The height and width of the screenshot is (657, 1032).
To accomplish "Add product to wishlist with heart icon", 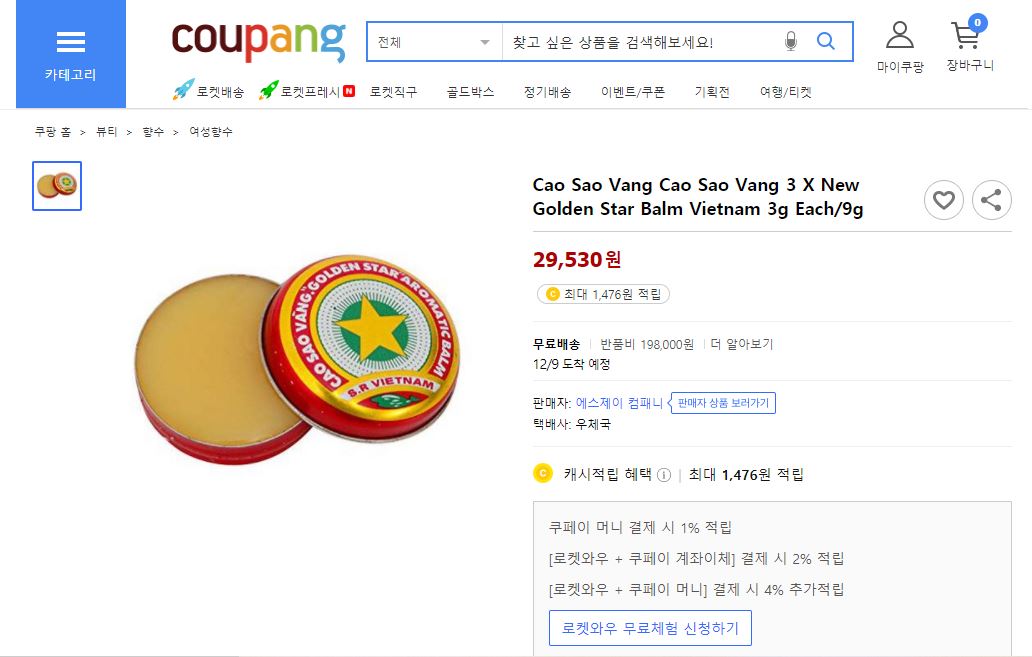I will click(943, 199).
